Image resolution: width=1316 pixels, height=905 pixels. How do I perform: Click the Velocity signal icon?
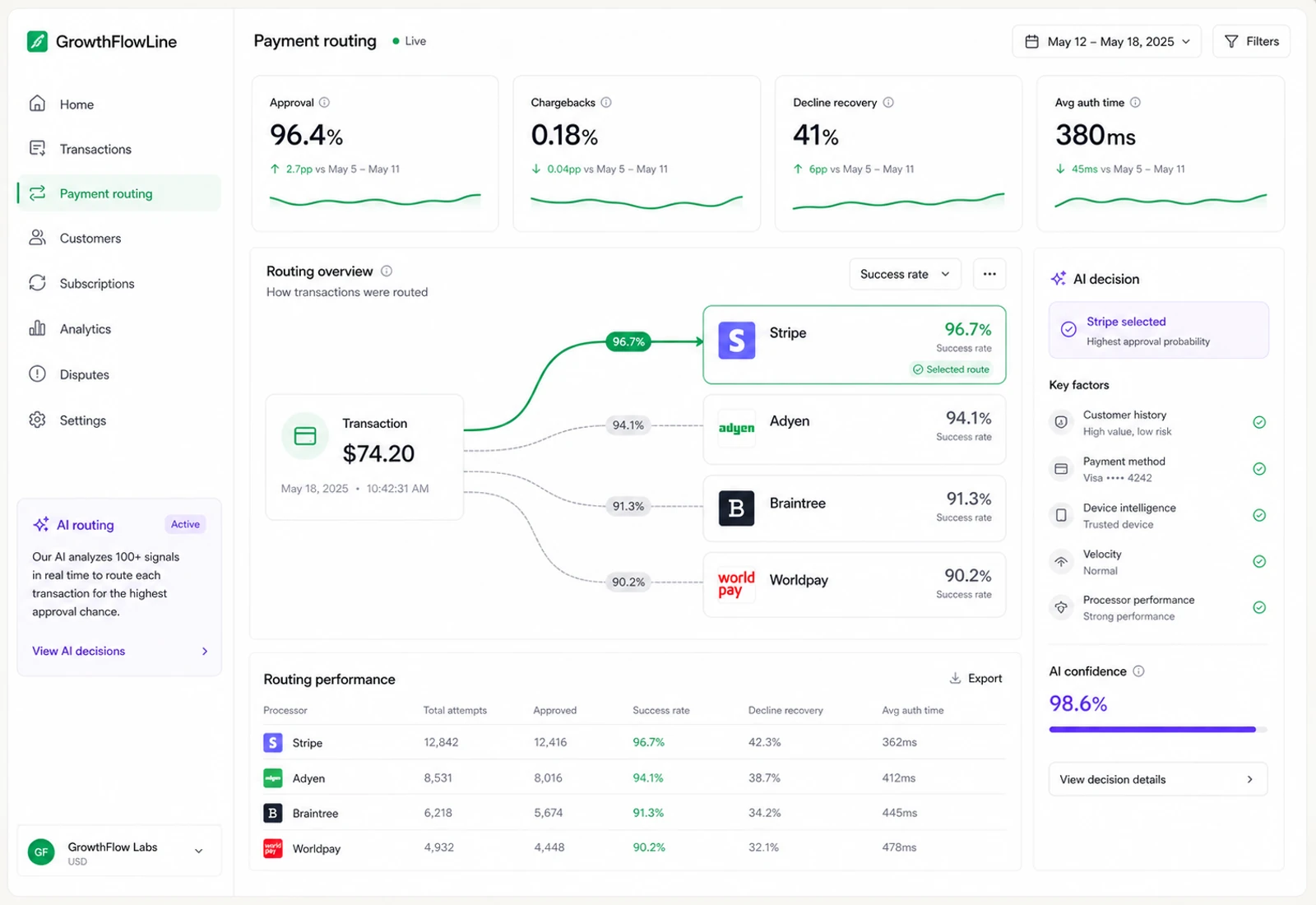pos(1061,561)
